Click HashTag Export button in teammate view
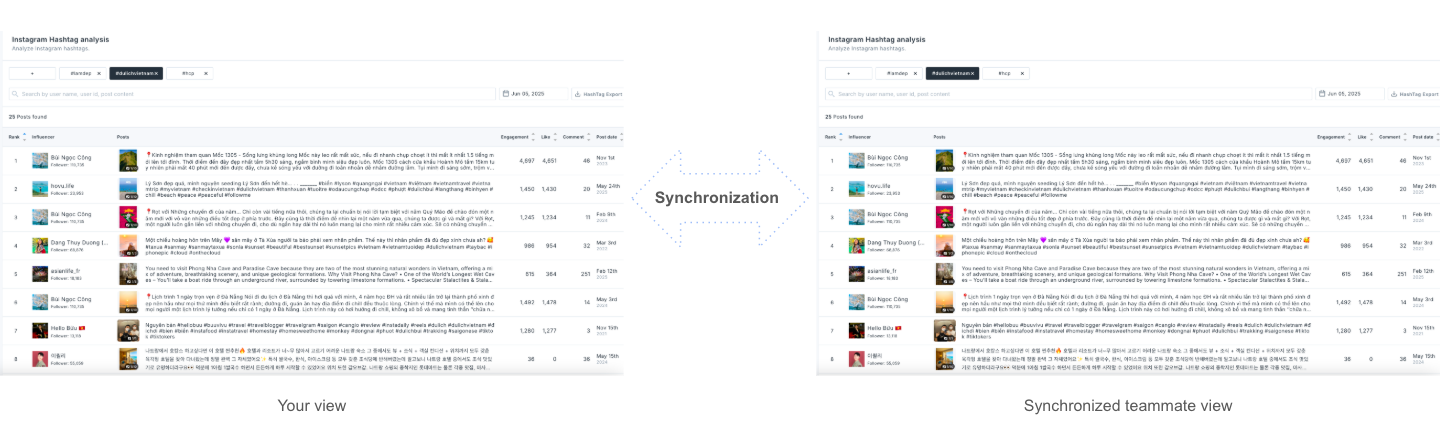 (1415, 94)
